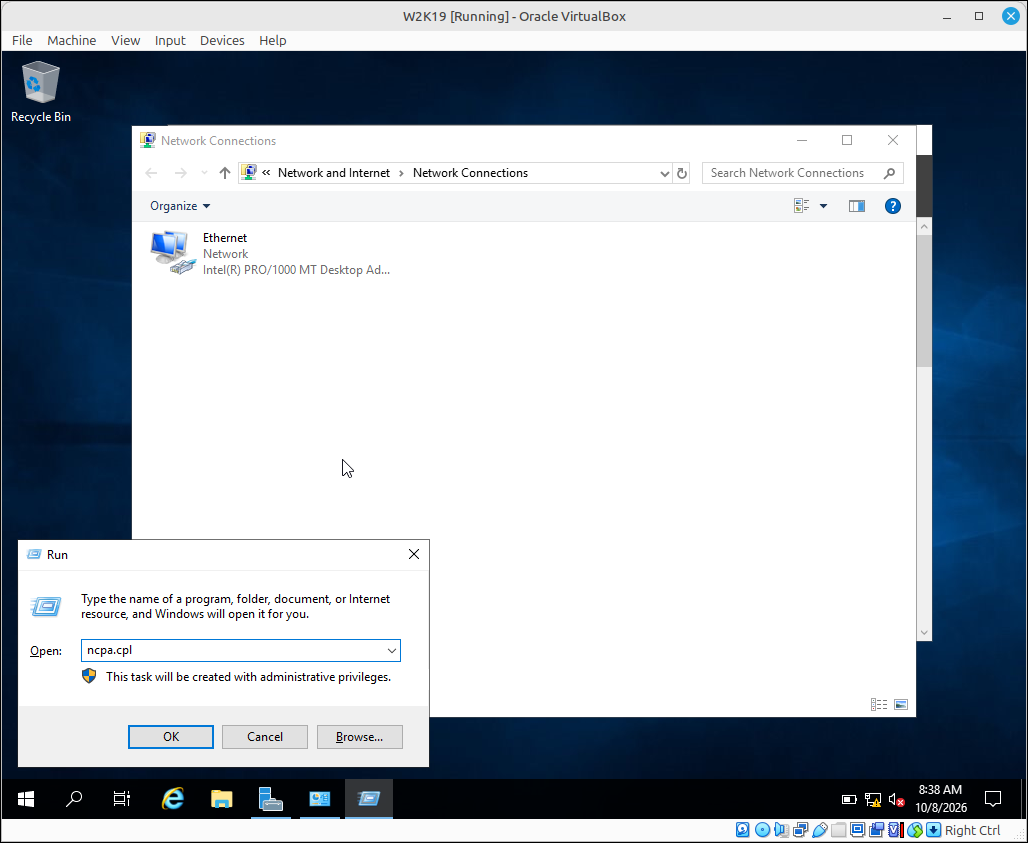Image resolution: width=1028 pixels, height=843 pixels.
Task: Click the Windows Start button
Action: point(26,798)
